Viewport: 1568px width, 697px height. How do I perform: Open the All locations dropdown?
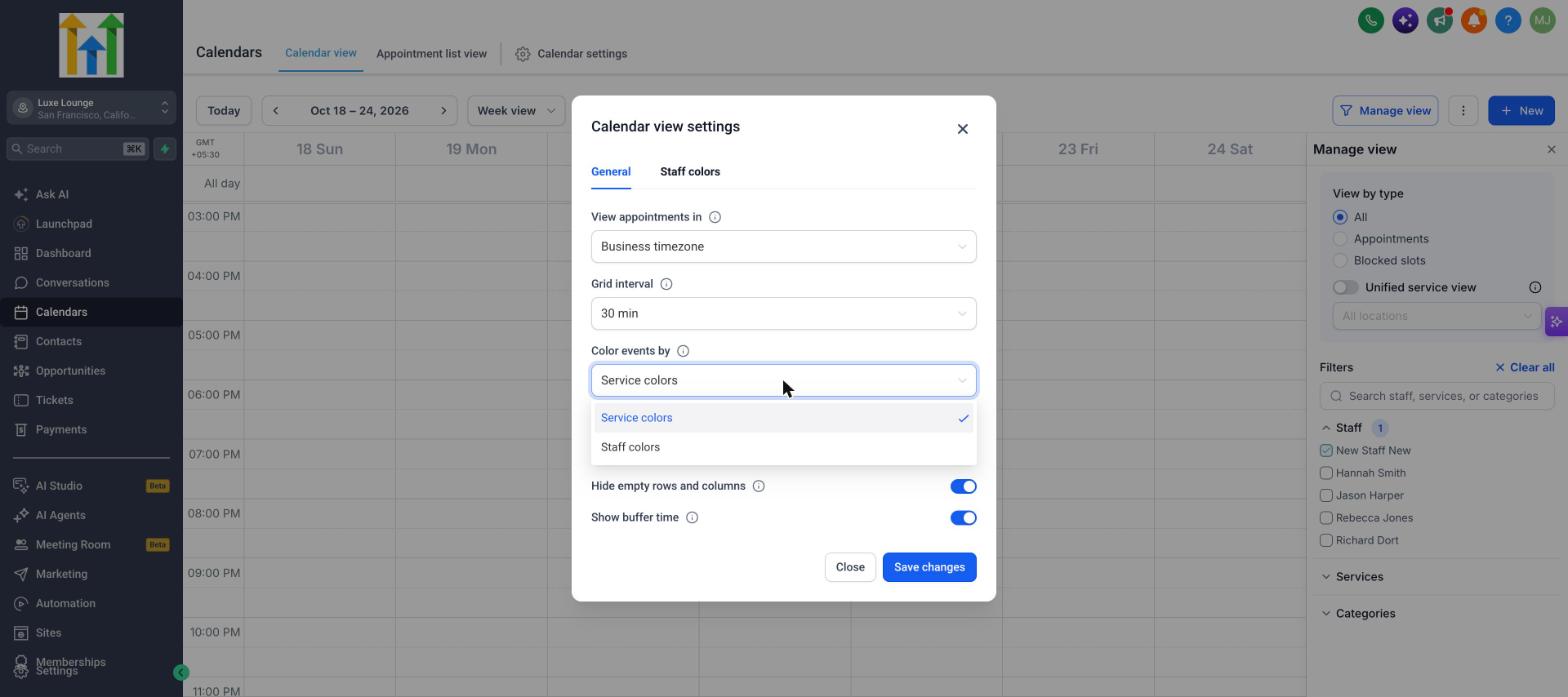click(x=1436, y=316)
